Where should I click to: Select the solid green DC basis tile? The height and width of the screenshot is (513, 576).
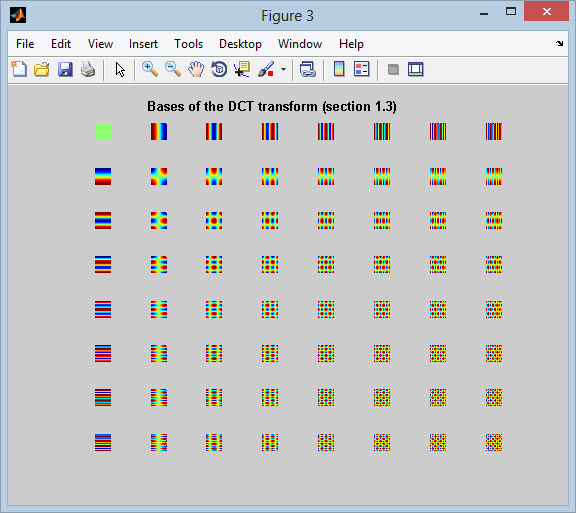[x=103, y=132]
